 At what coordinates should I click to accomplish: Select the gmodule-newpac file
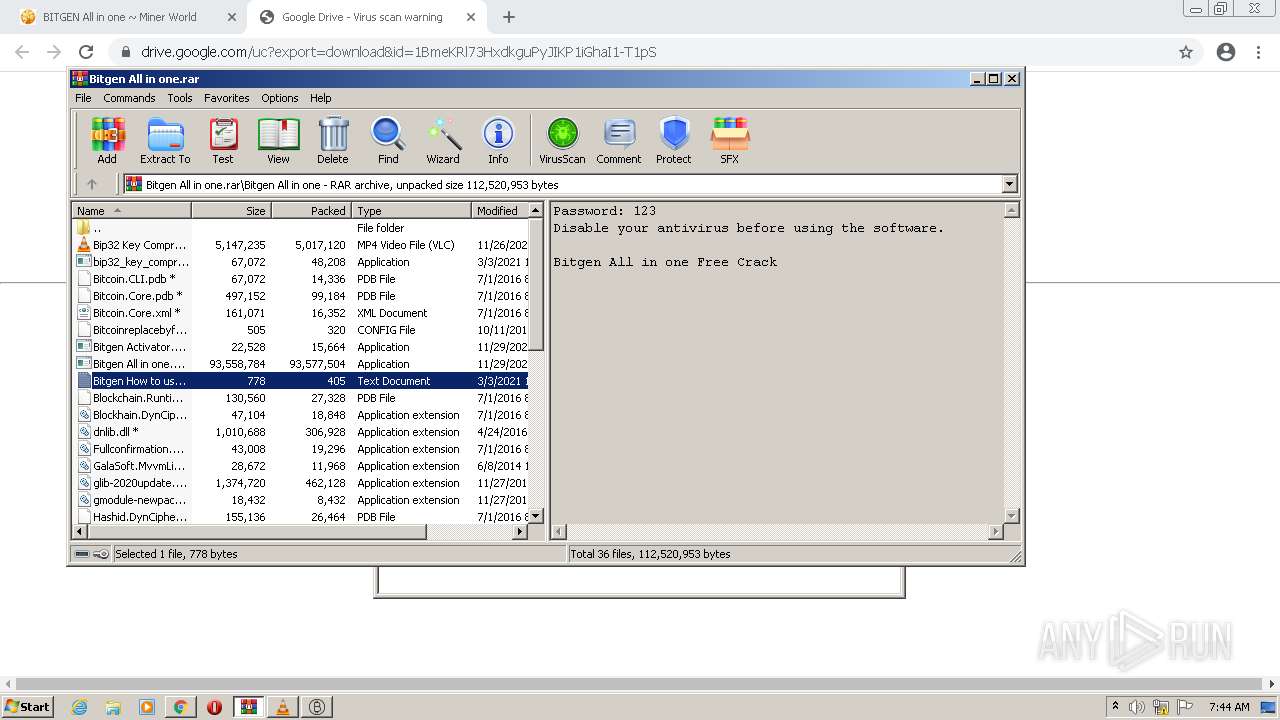(x=300, y=500)
